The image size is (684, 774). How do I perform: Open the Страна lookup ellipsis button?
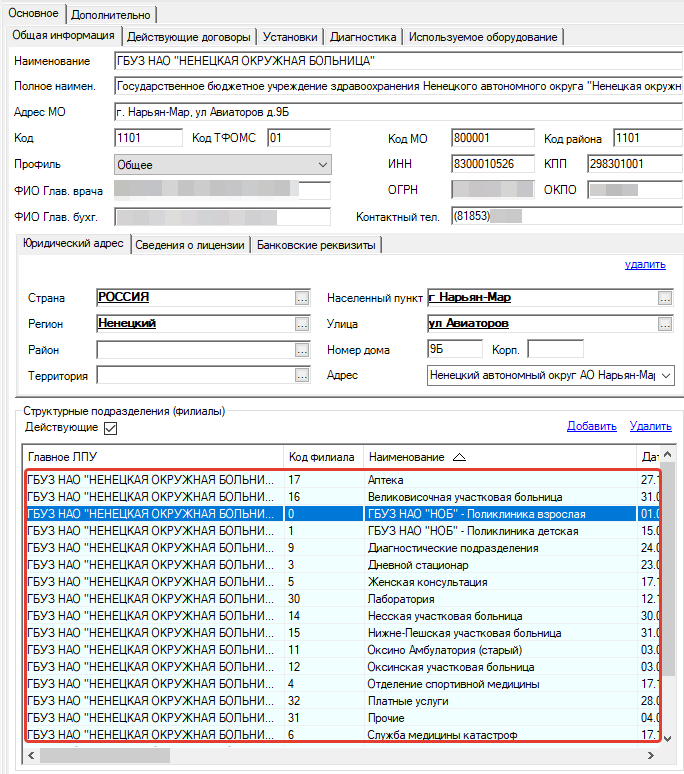pos(302,298)
